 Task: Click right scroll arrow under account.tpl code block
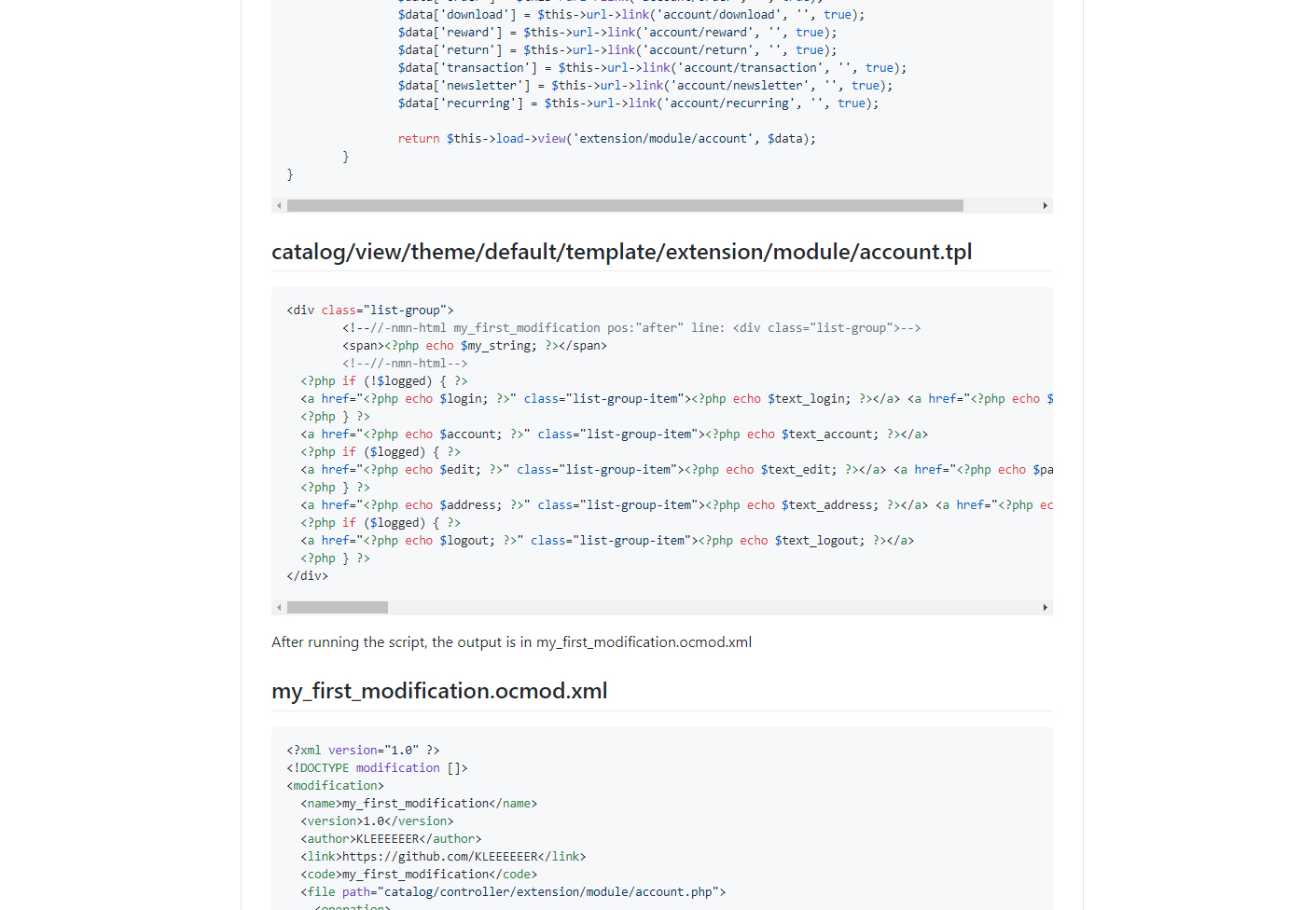[x=1045, y=608]
